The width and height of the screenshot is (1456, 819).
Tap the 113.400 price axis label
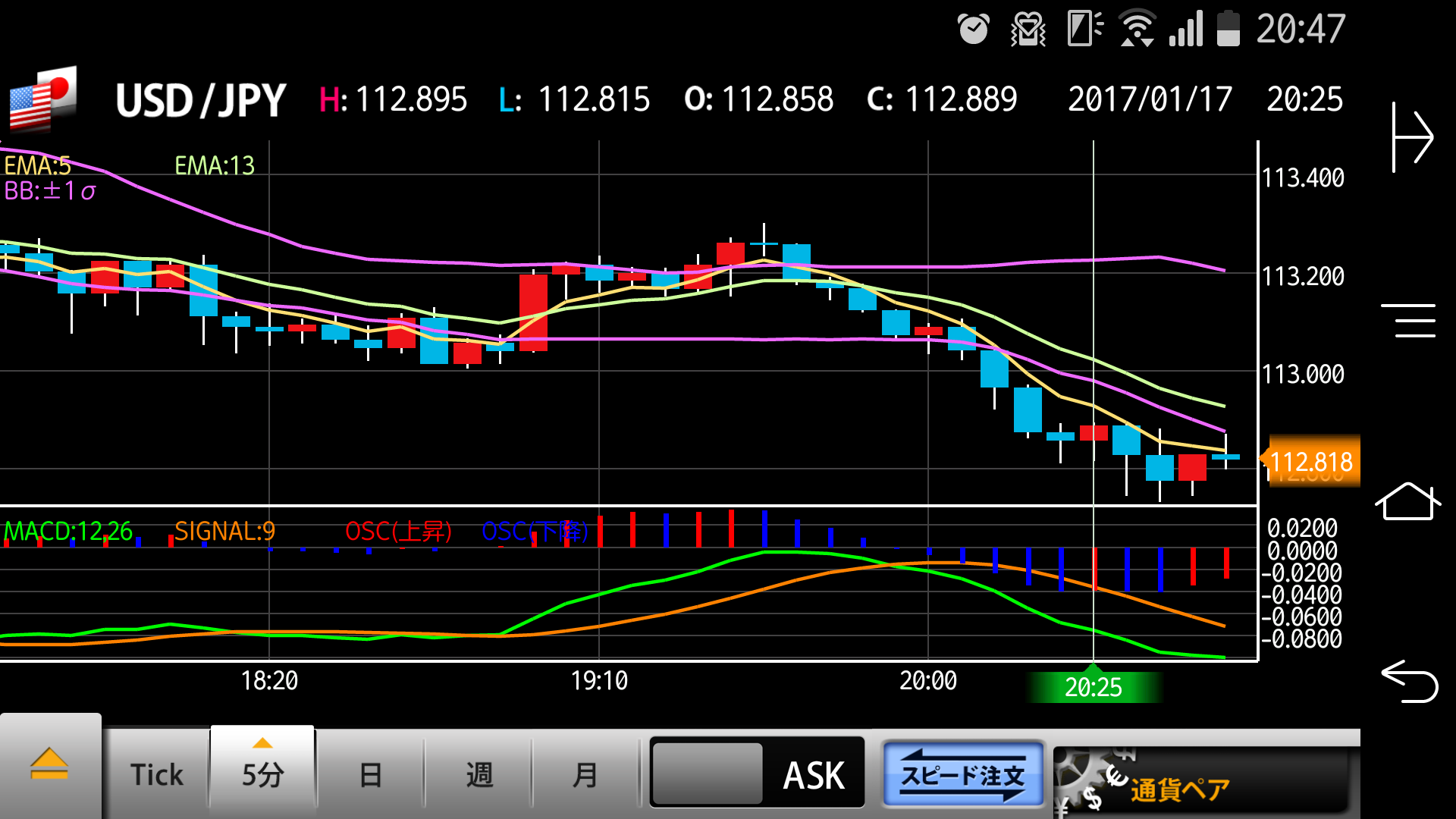(1302, 177)
